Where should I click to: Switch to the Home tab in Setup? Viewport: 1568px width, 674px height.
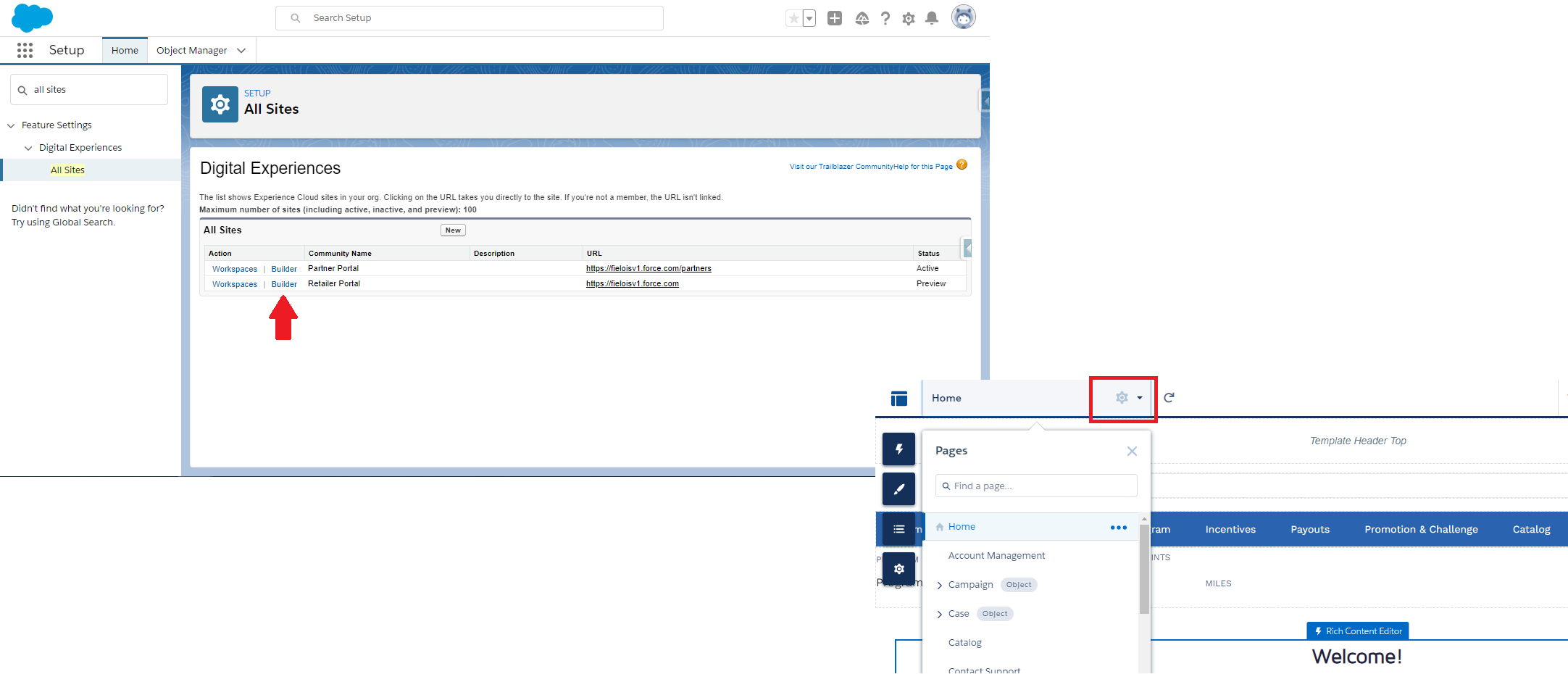[125, 50]
